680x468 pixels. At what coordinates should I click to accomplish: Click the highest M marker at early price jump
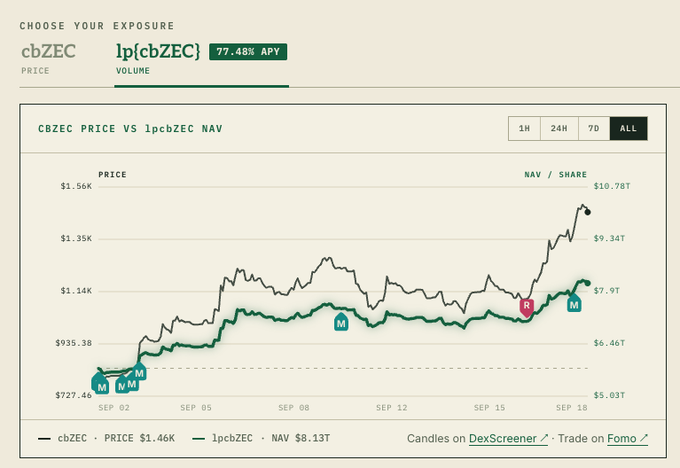click(139, 372)
